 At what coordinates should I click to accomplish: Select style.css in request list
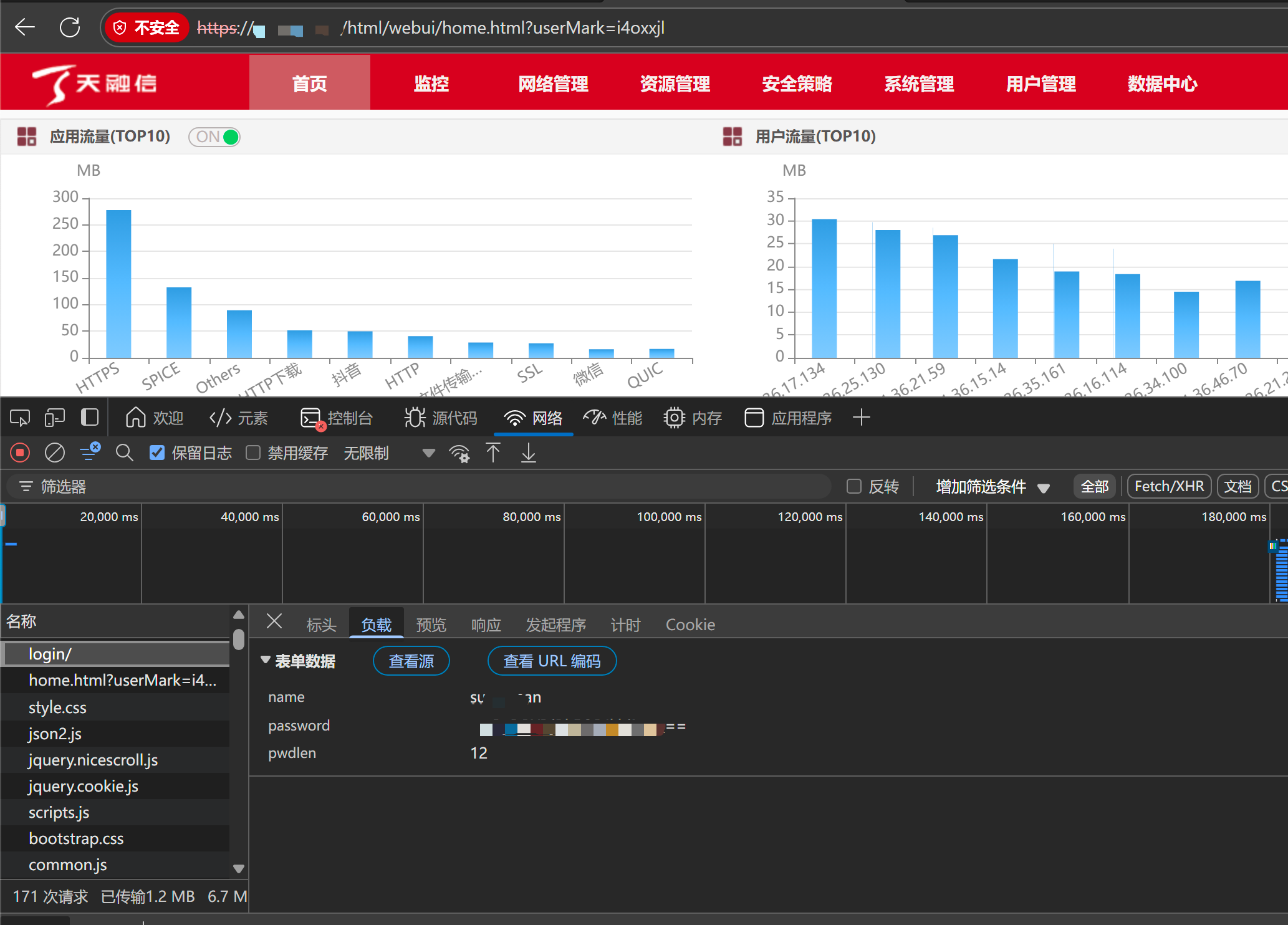(57, 707)
